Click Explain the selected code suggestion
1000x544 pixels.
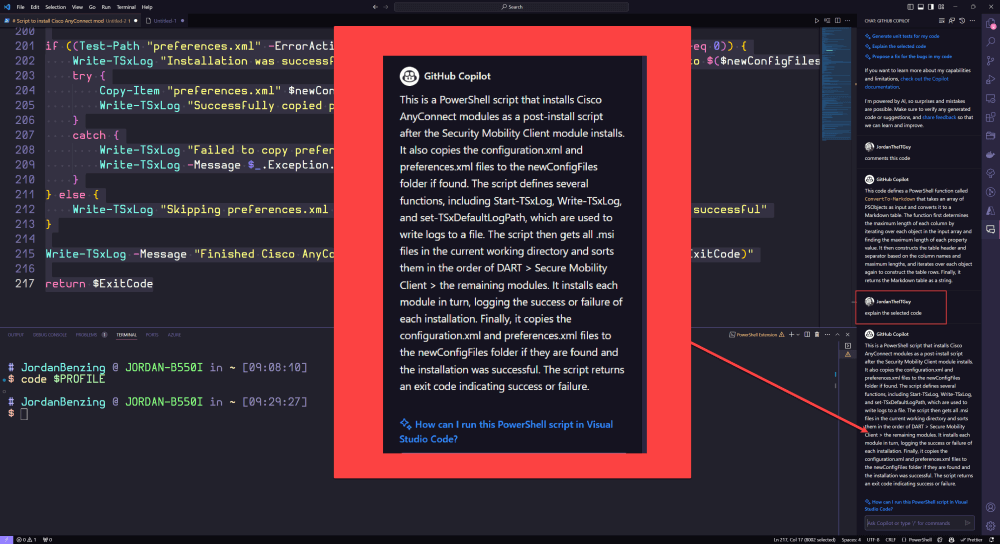pos(899,46)
